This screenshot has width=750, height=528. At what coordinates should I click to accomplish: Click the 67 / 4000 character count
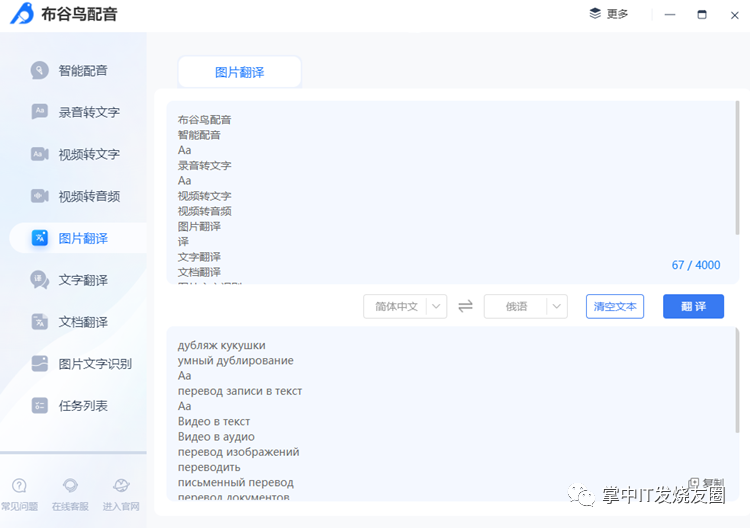point(696,265)
